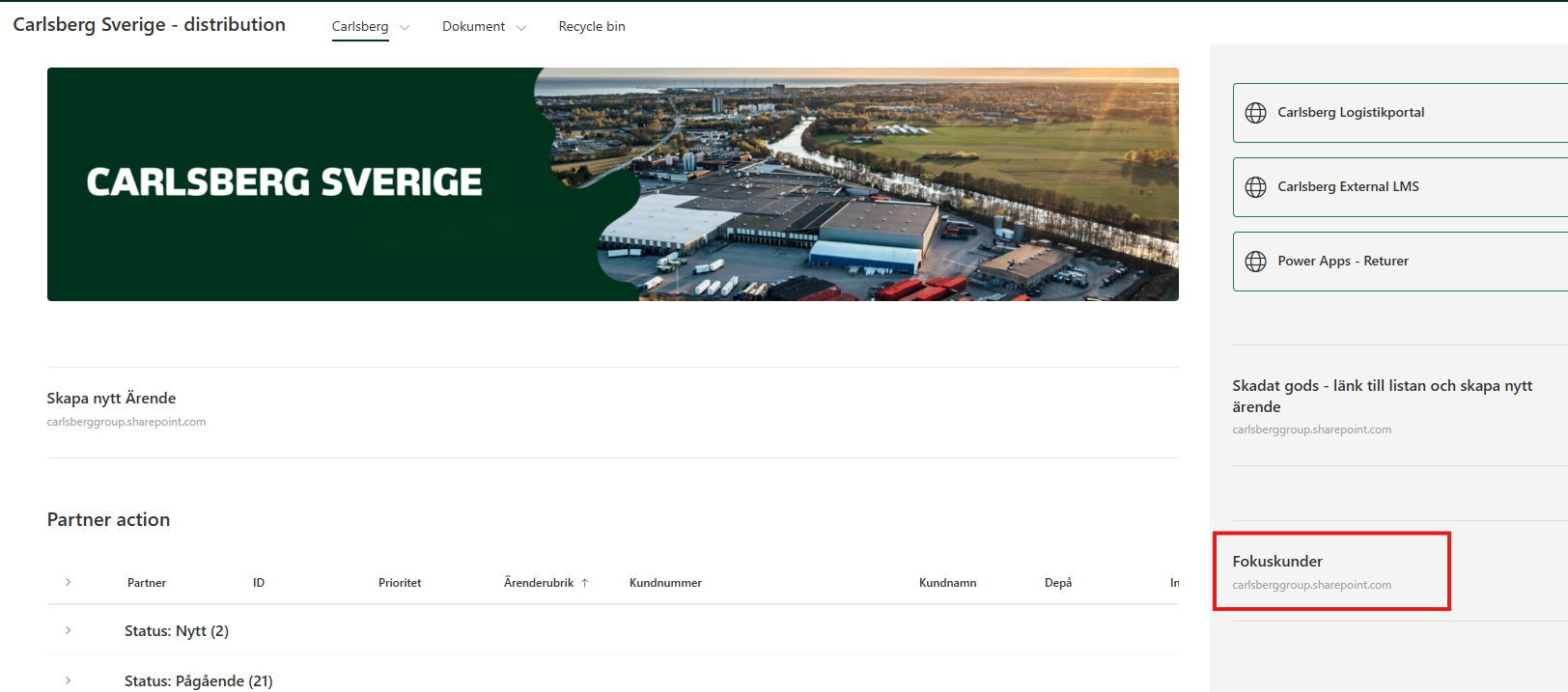Click the Carlsberg Sverige - distribution site title
This screenshot has width=1568, height=692.
[x=149, y=25]
